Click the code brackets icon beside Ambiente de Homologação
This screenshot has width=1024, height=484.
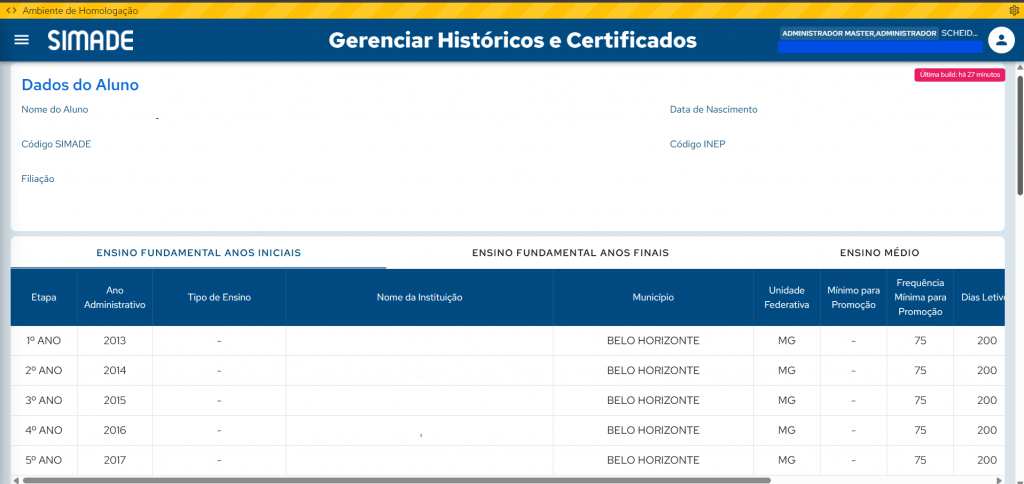coord(11,10)
